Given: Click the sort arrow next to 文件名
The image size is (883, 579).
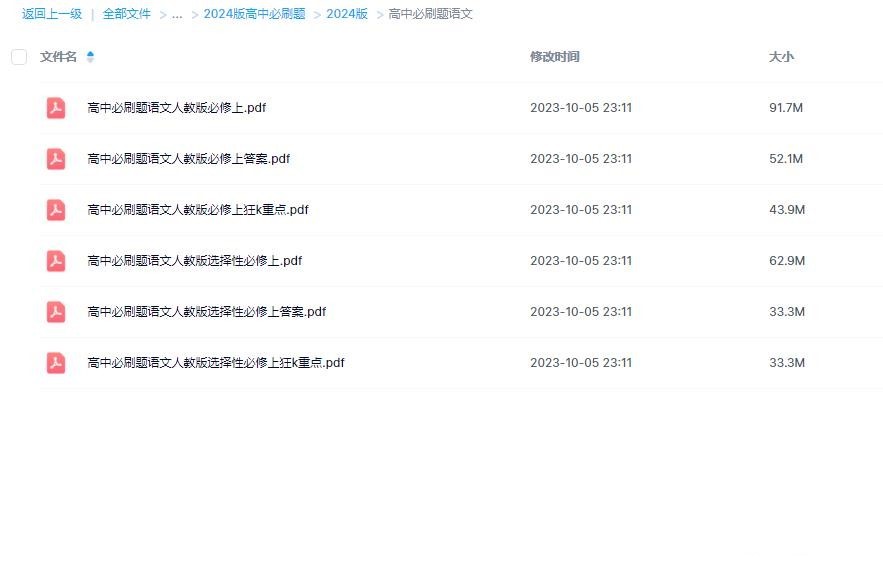Looking at the screenshot, I should (90, 56).
